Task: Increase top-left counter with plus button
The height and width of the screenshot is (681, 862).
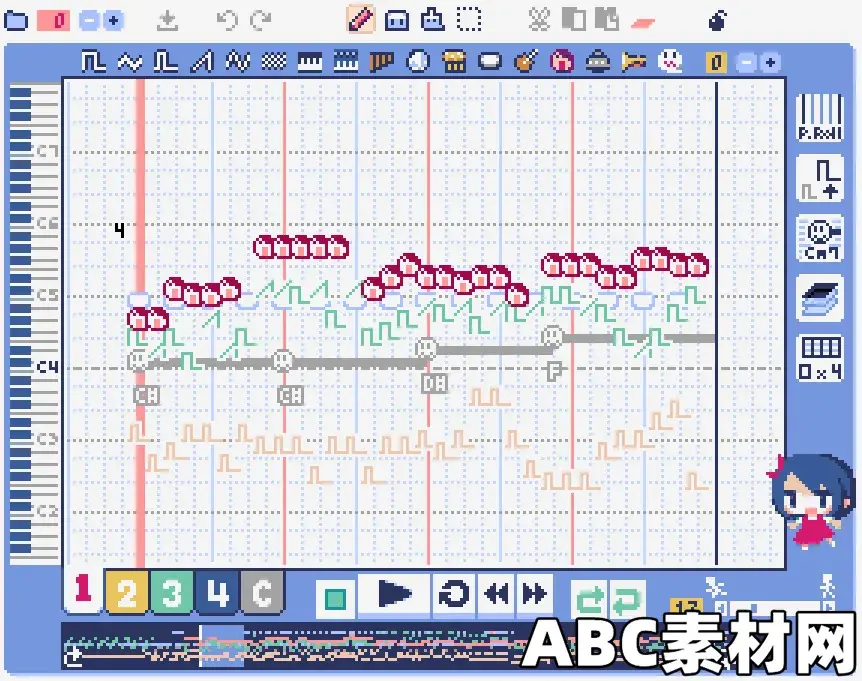Action: pyautogui.click(x=112, y=20)
